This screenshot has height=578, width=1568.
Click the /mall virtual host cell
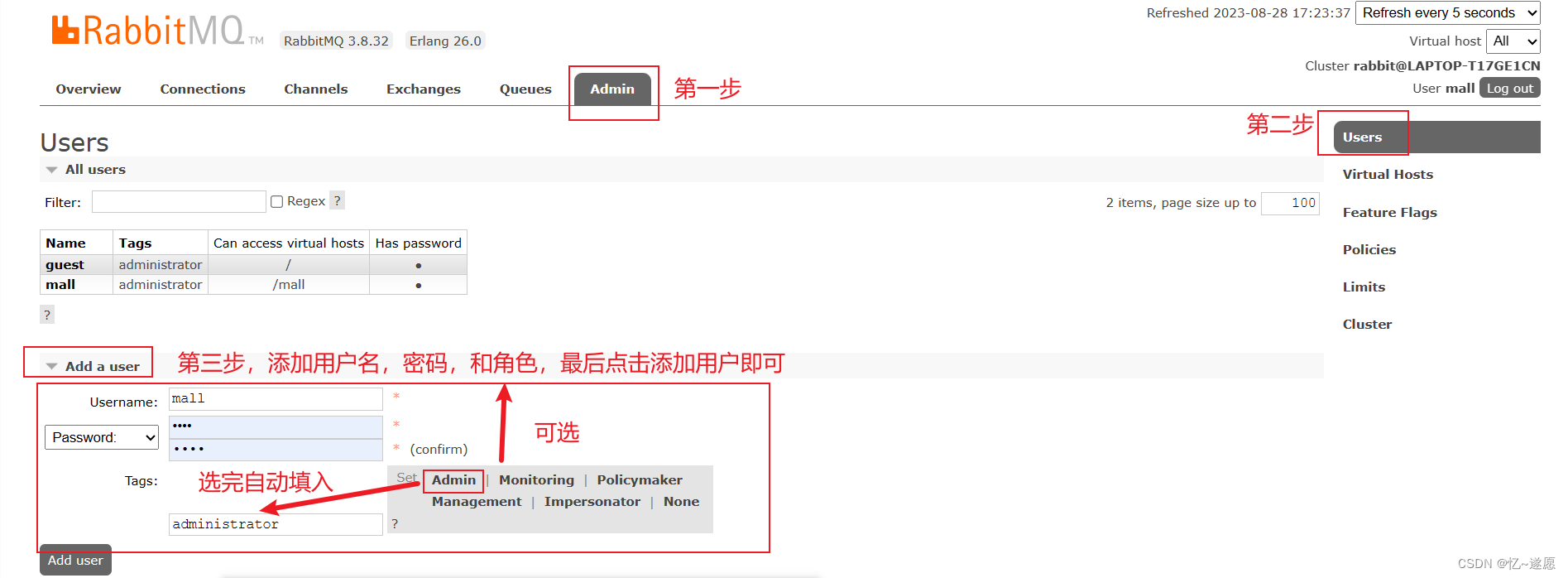pos(289,285)
